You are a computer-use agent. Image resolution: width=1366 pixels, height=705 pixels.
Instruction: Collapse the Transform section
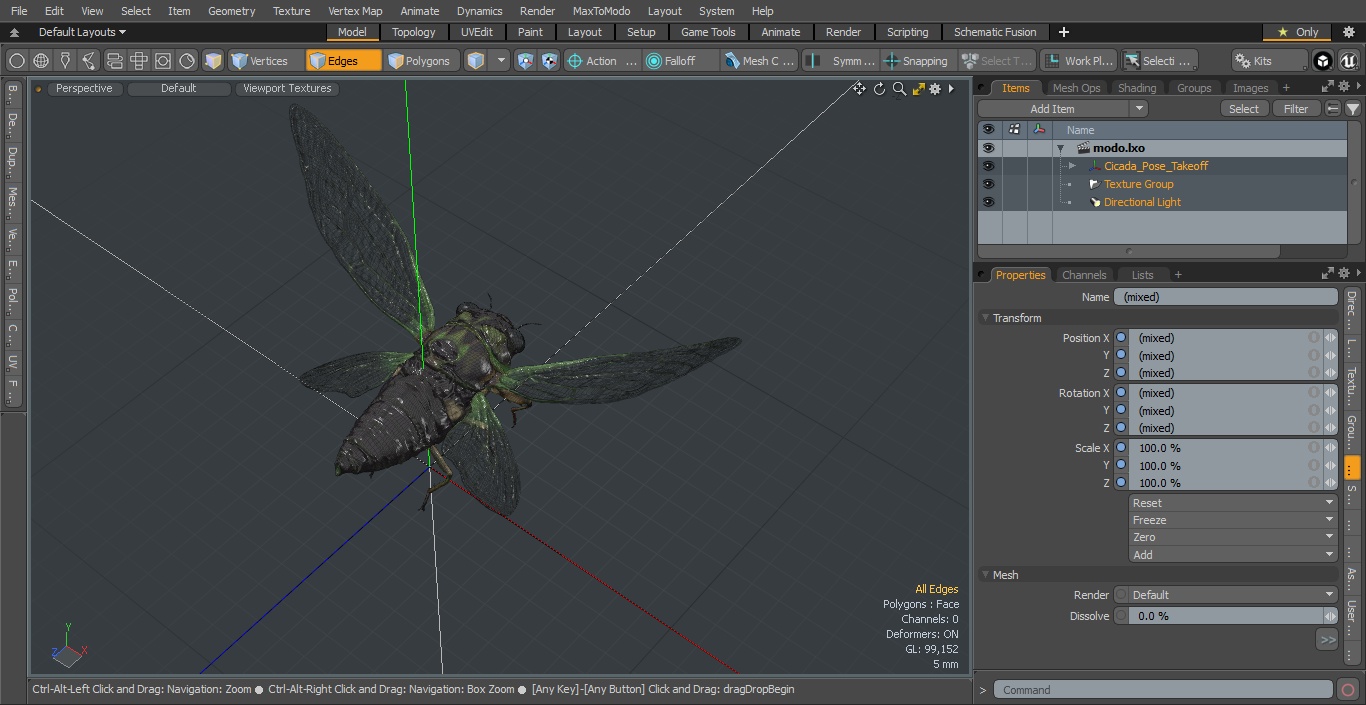(x=985, y=318)
